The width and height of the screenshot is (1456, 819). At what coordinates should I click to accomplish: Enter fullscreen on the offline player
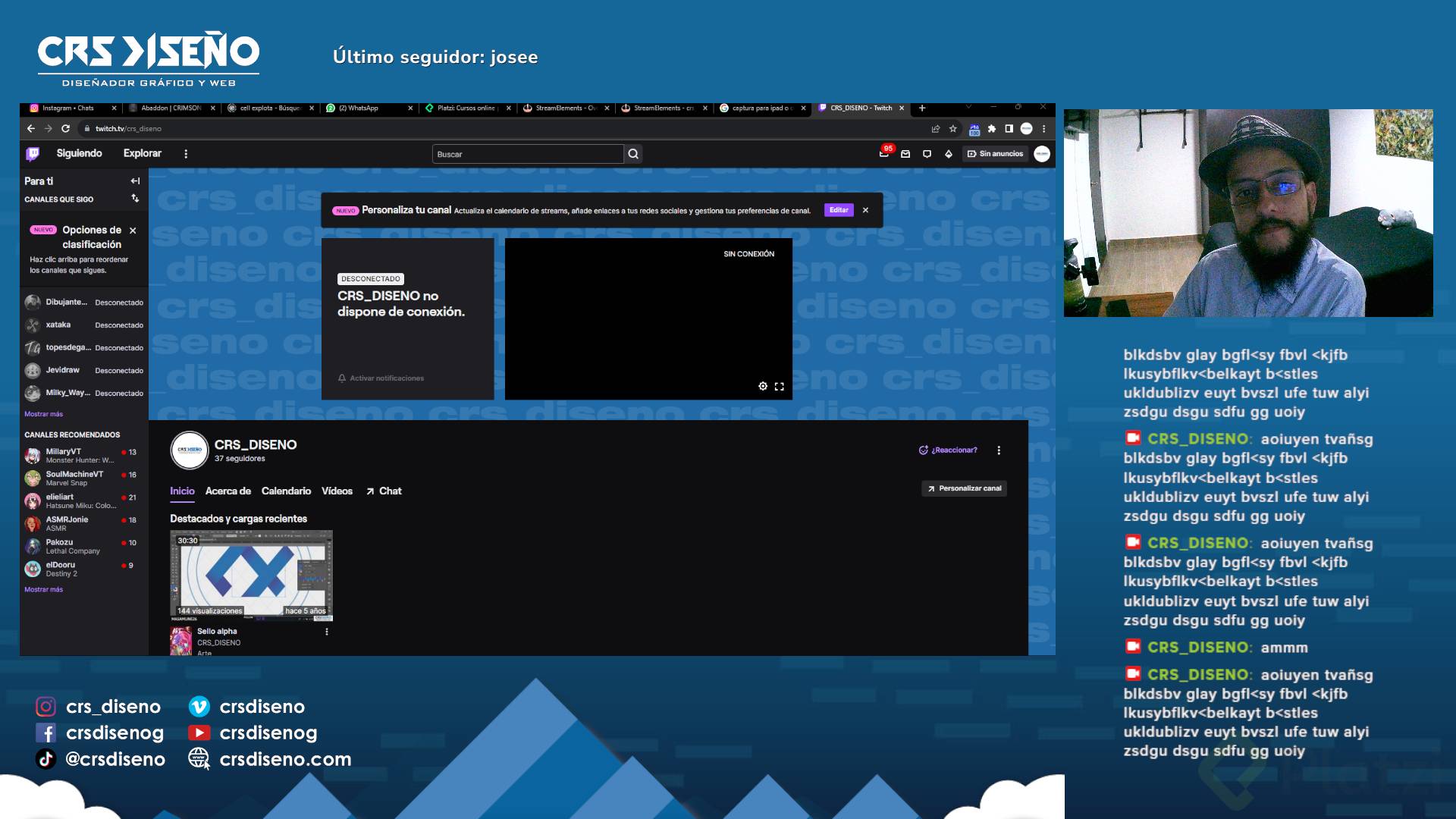pos(779,387)
